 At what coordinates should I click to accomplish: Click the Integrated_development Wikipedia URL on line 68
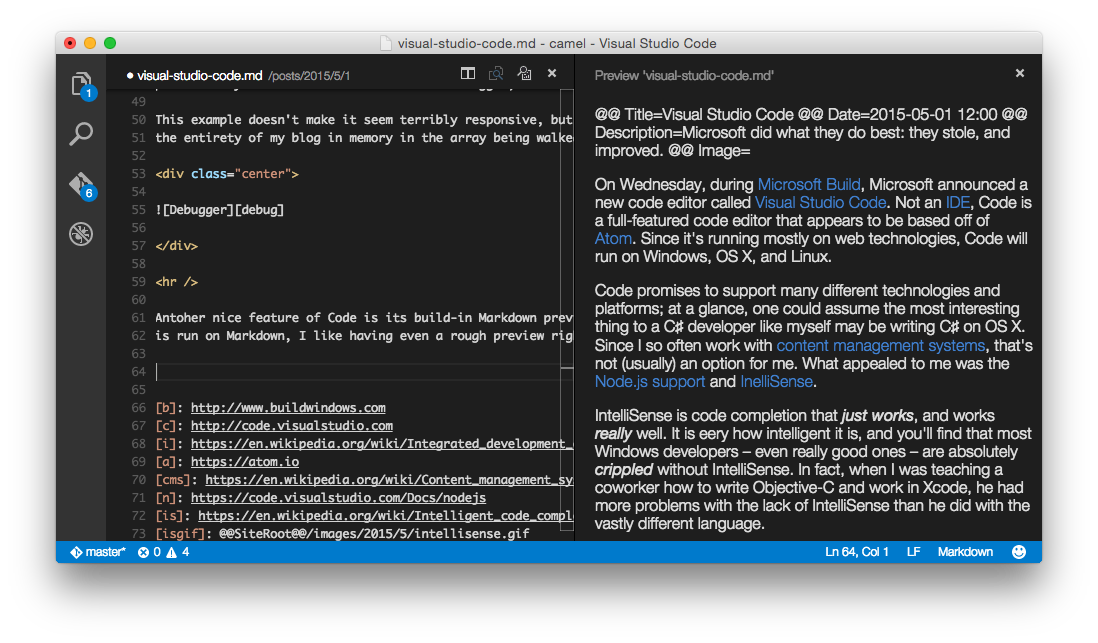[382, 444]
